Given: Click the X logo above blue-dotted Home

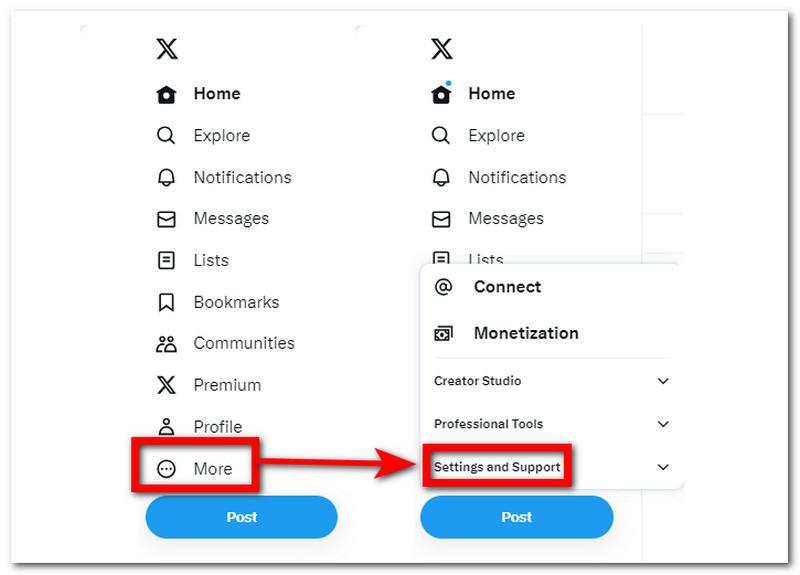Looking at the screenshot, I should tap(442, 48).
